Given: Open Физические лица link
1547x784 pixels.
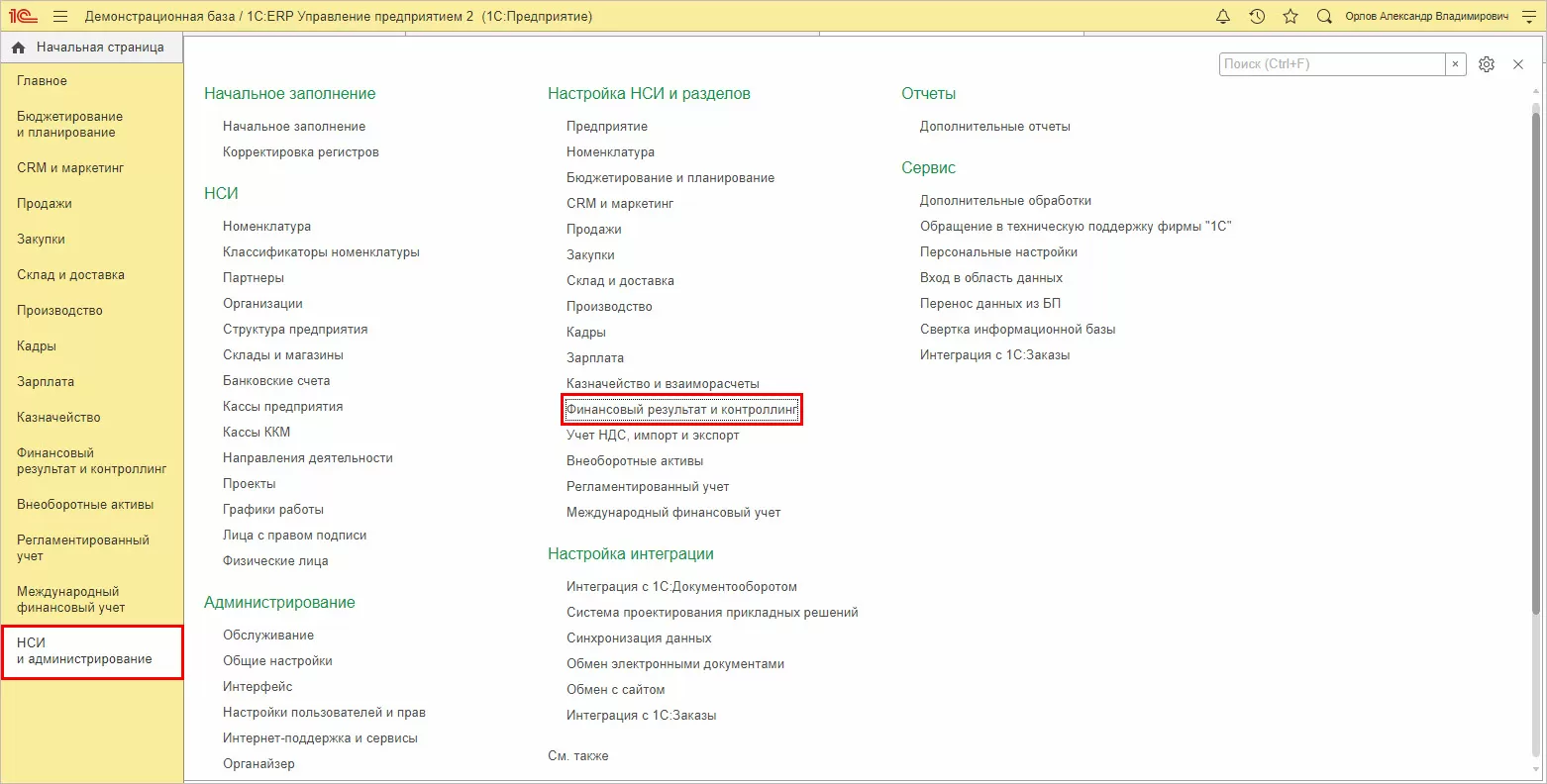Looking at the screenshot, I should coord(275,561).
